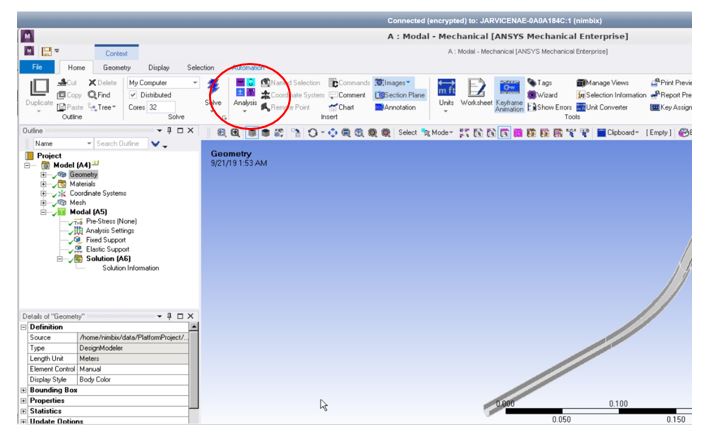The width and height of the screenshot is (716, 445).
Task: Collapse the Modal (A5) tree node
Action: click(43, 212)
